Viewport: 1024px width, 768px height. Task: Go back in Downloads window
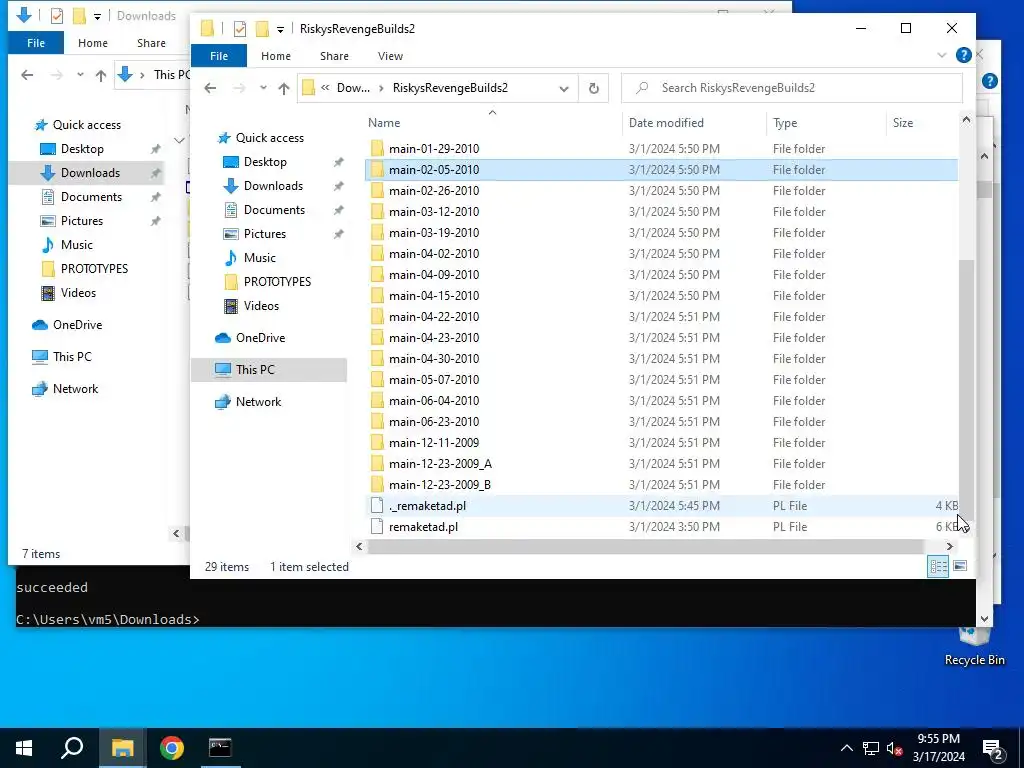click(27, 75)
